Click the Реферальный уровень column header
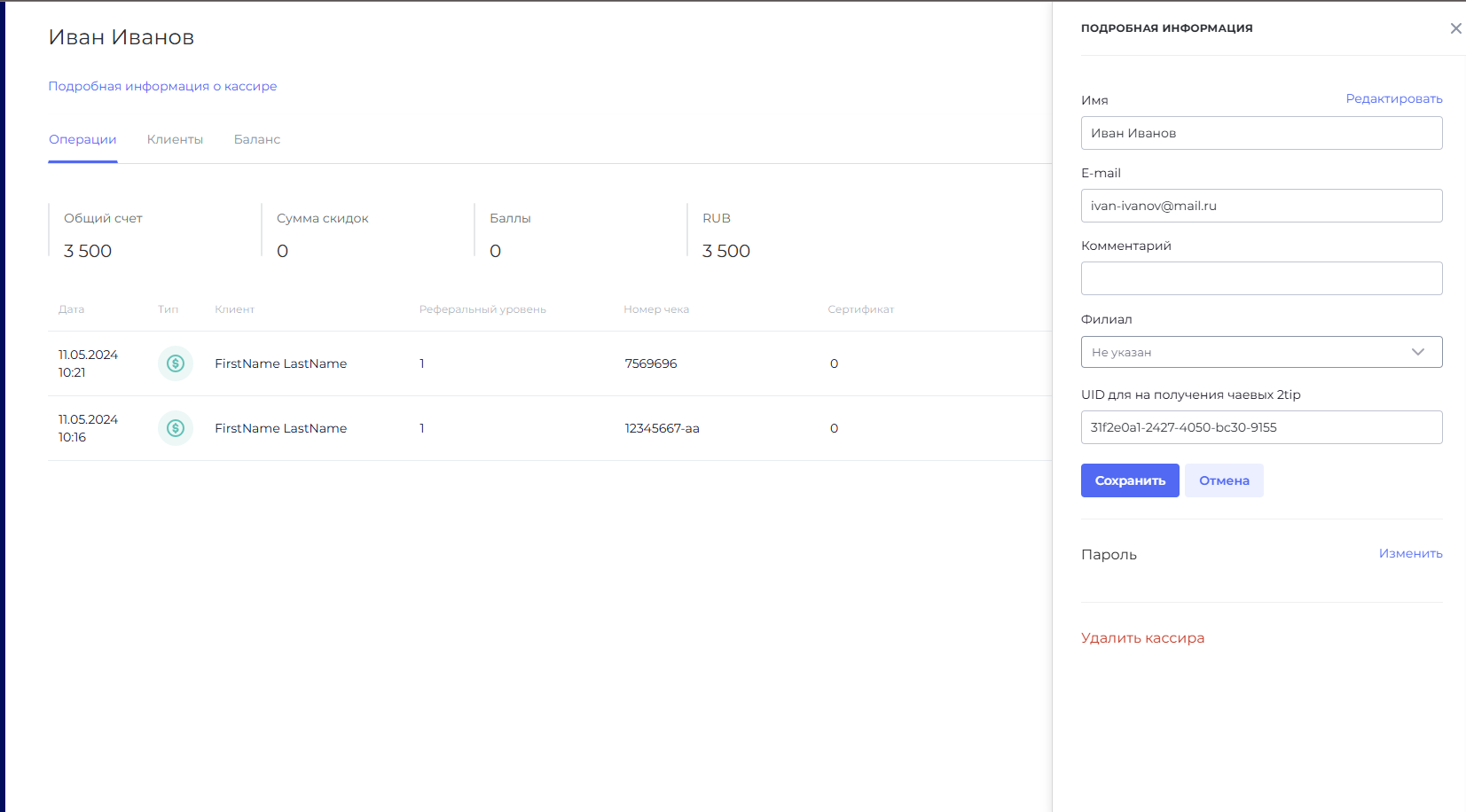This screenshot has height=812, width=1466. coord(482,309)
